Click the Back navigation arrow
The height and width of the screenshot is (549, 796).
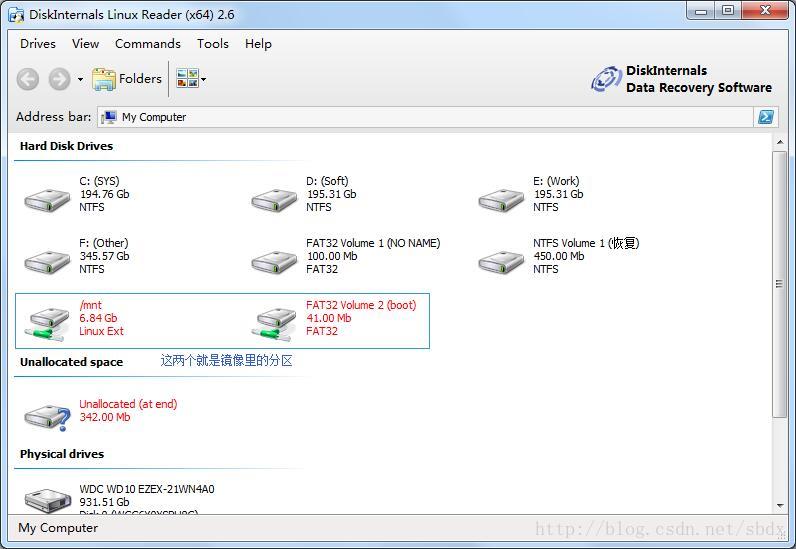27,79
